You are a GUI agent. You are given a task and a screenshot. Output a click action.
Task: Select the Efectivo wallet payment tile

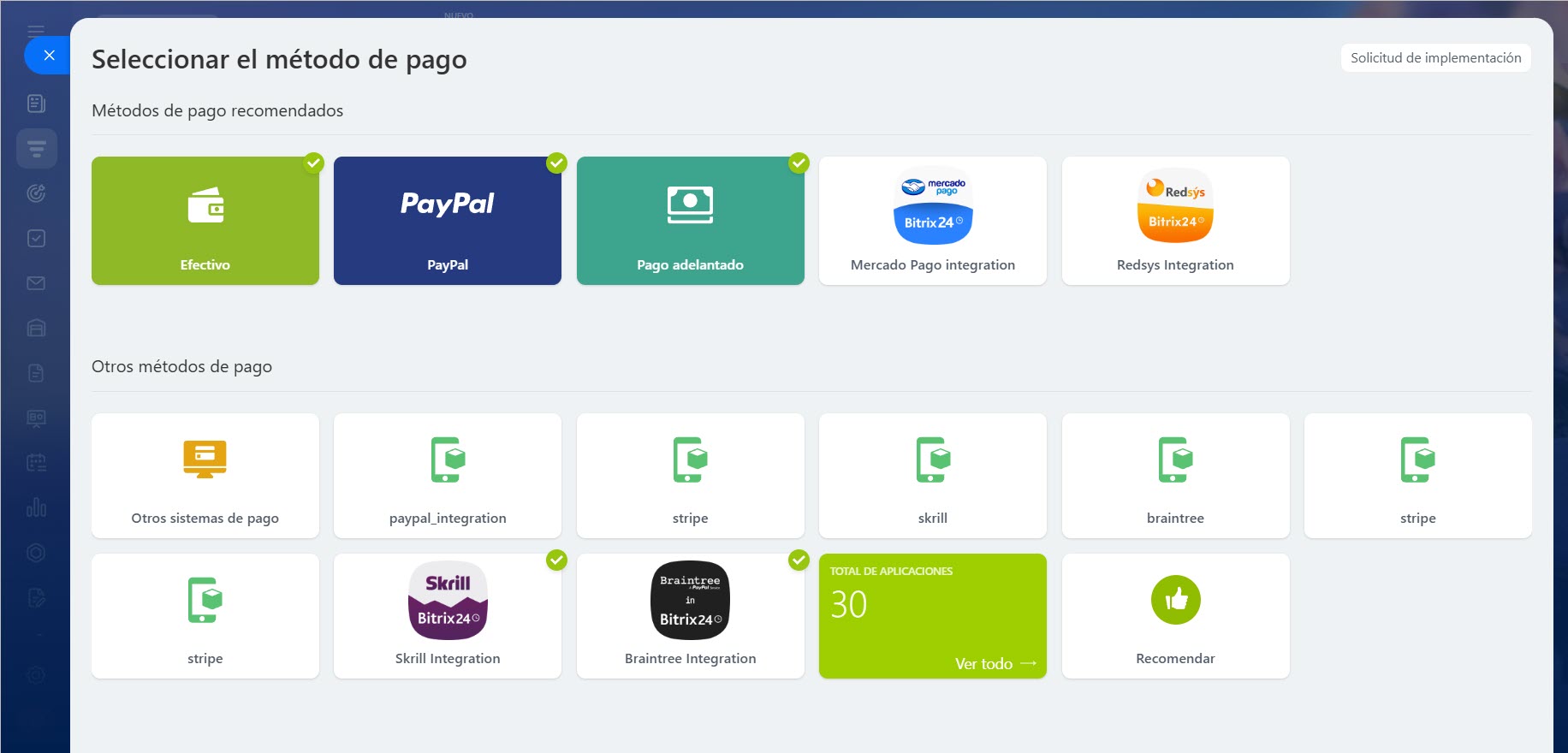click(x=205, y=221)
